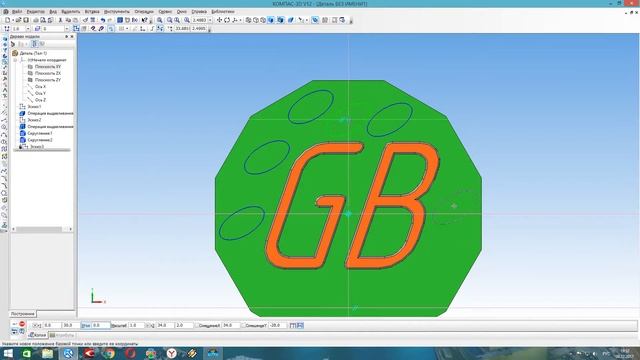Click the Построение tab below tree

click(23, 314)
